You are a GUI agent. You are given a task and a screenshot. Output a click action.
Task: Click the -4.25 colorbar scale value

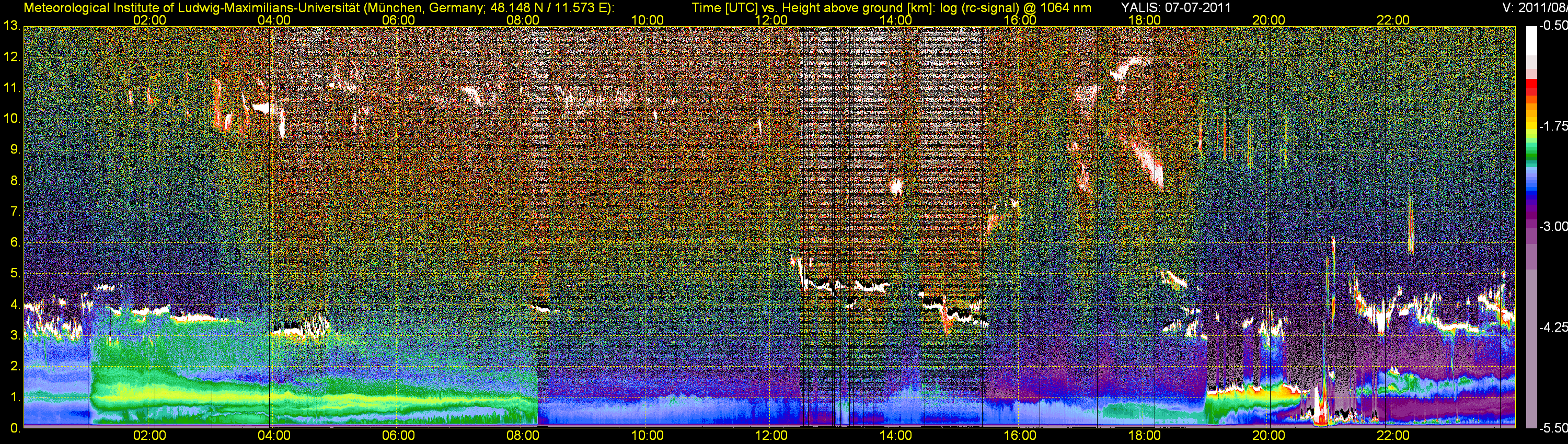click(1553, 327)
